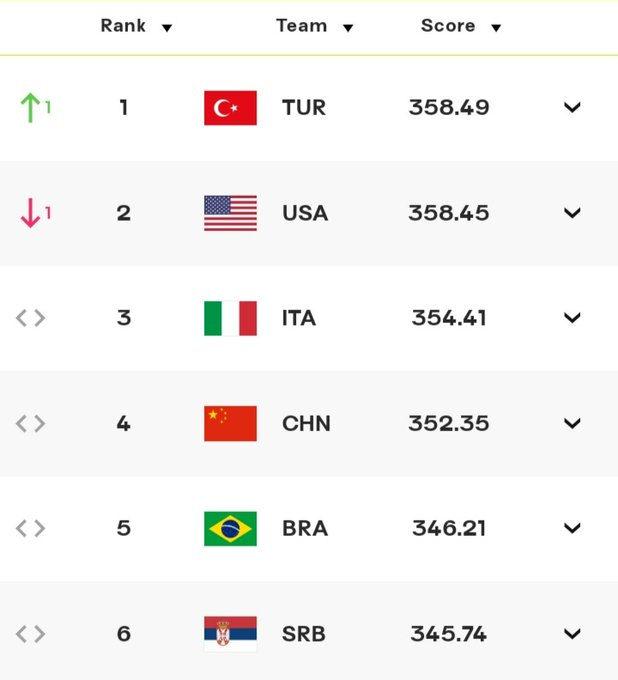Image resolution: width=618 pixels, height=680 pixels.
Task: Click the Serbia flag icon
Action: [x=230, y=634]
